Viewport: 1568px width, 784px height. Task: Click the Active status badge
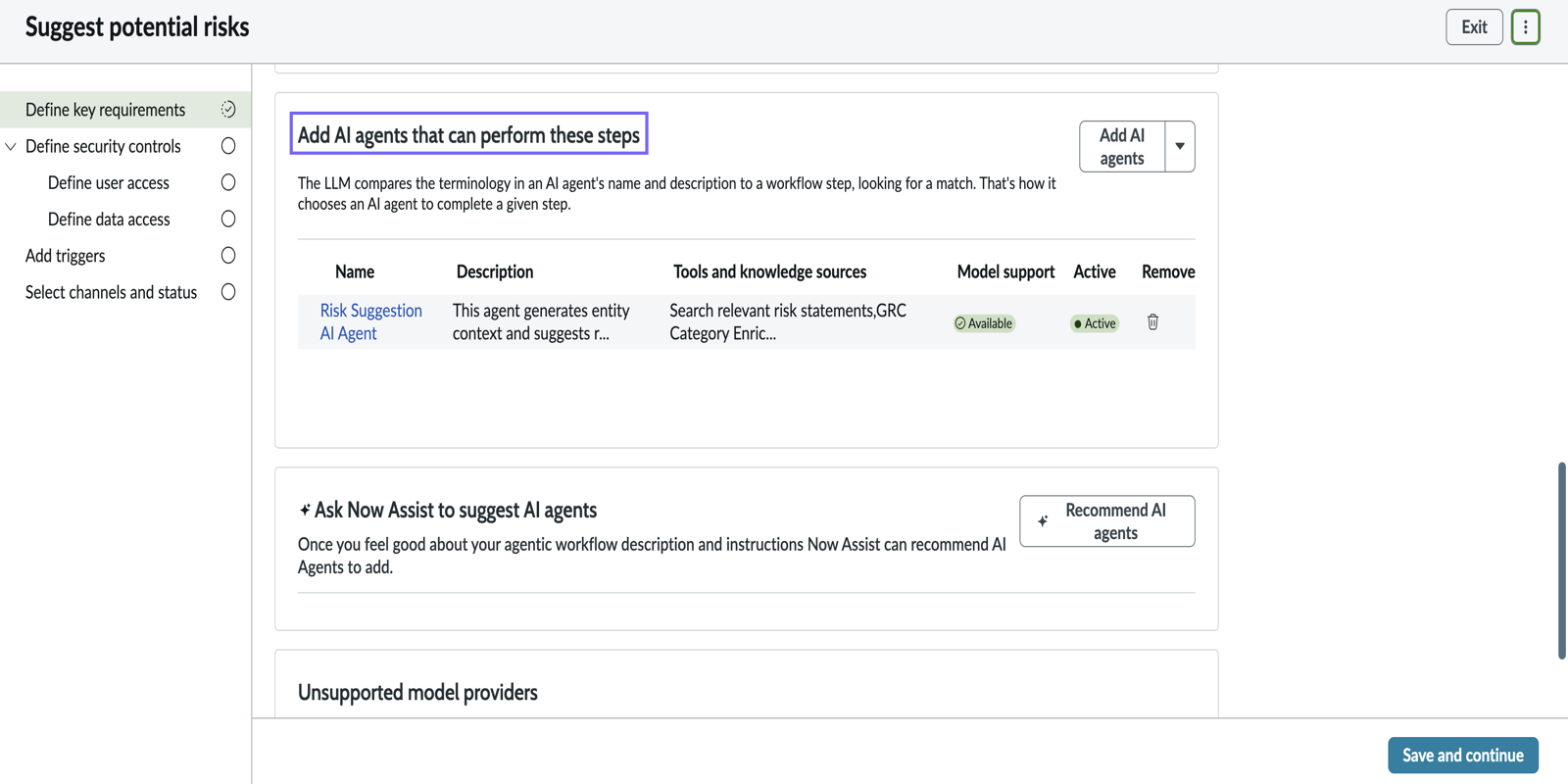(1095, 323)
